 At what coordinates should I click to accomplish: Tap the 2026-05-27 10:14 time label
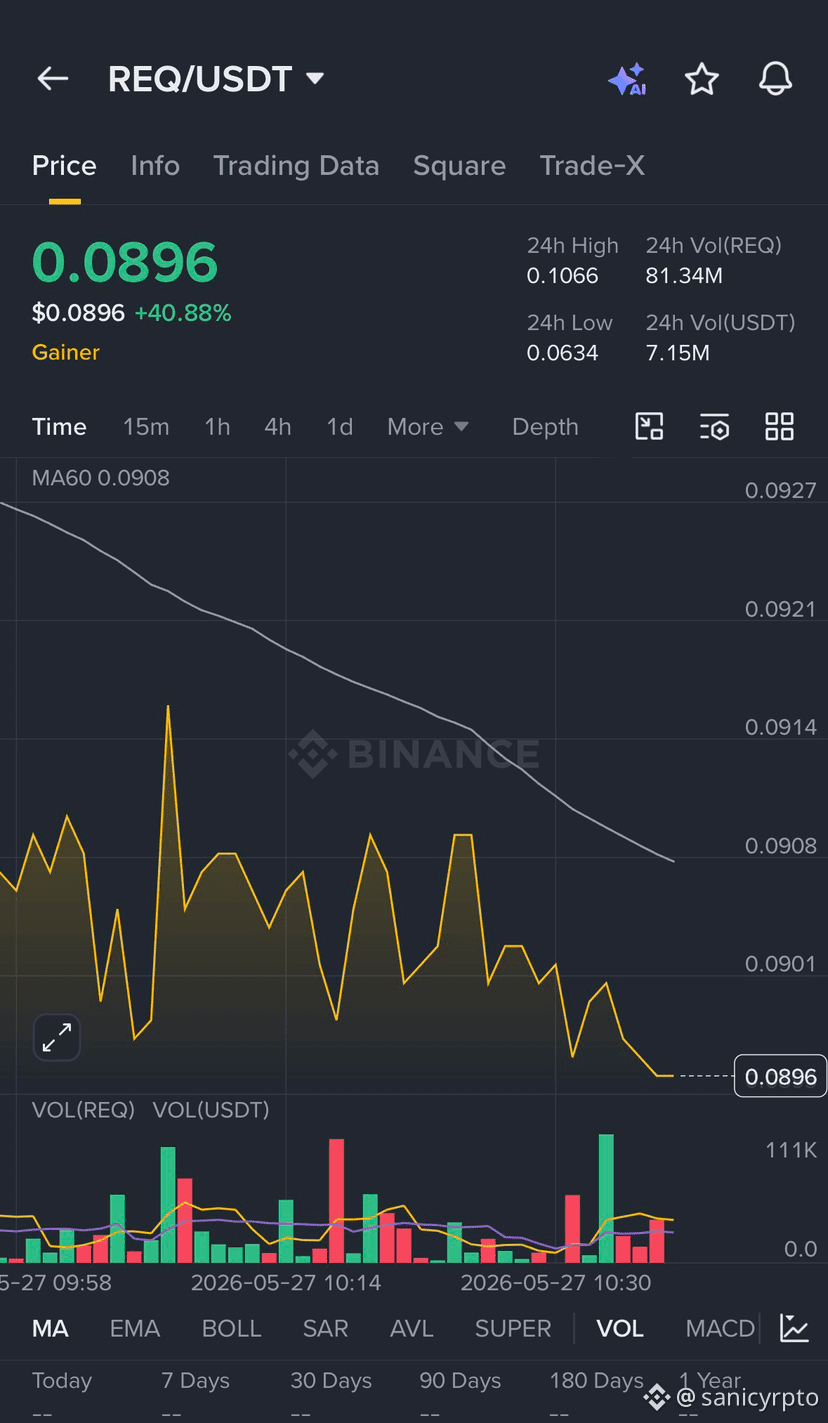tap(286, 1282)
